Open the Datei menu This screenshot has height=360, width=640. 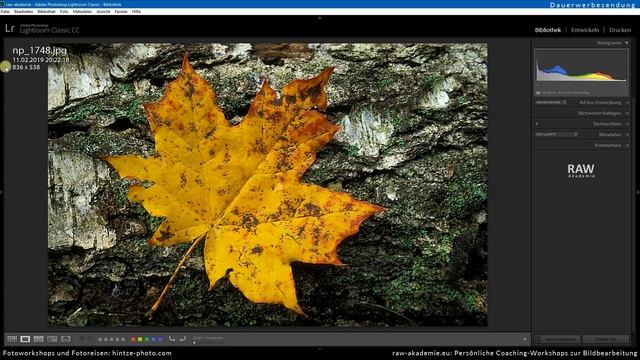pos(5,11)
